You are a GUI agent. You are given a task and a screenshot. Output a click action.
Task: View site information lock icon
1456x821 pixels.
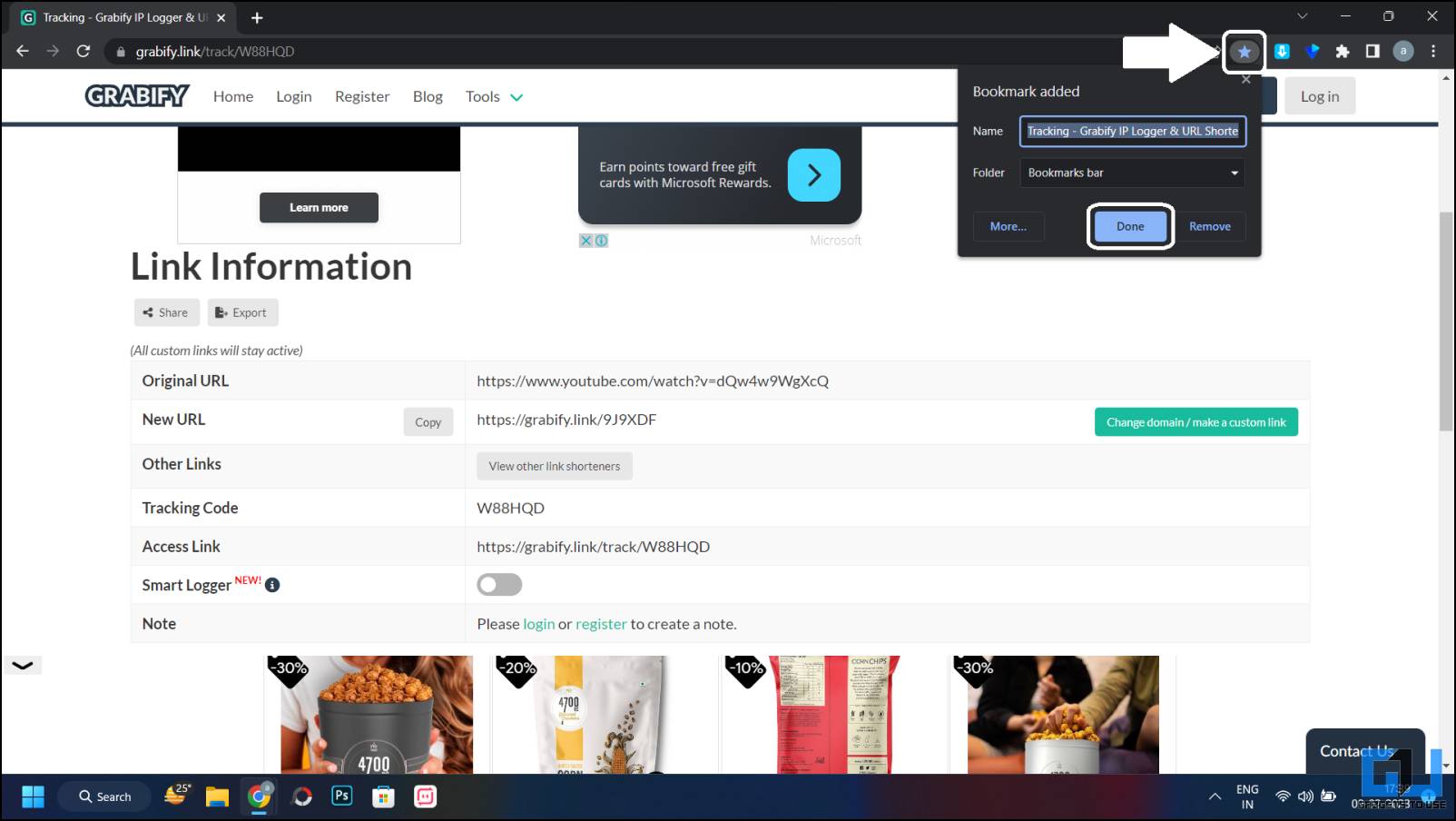(x=120, y=52)
